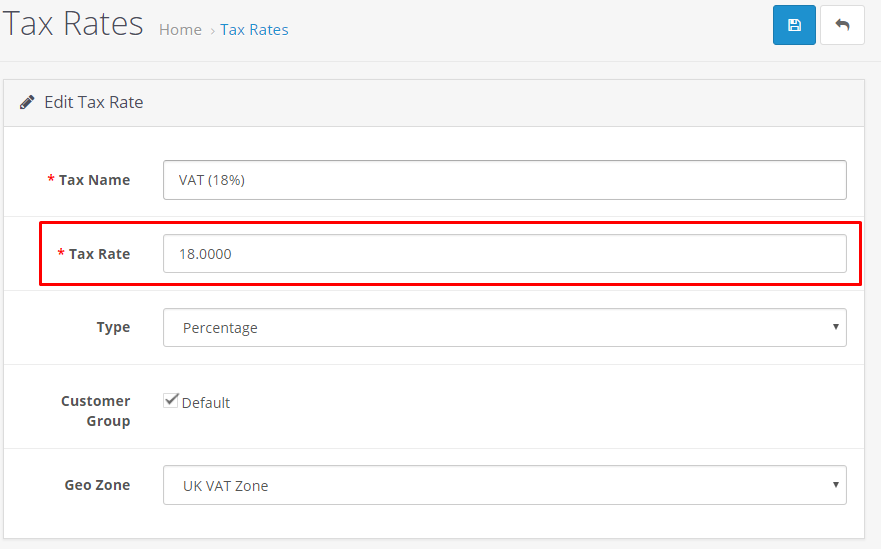
Task: Click the large Tax Rates page title
Action: click(73, 24)
